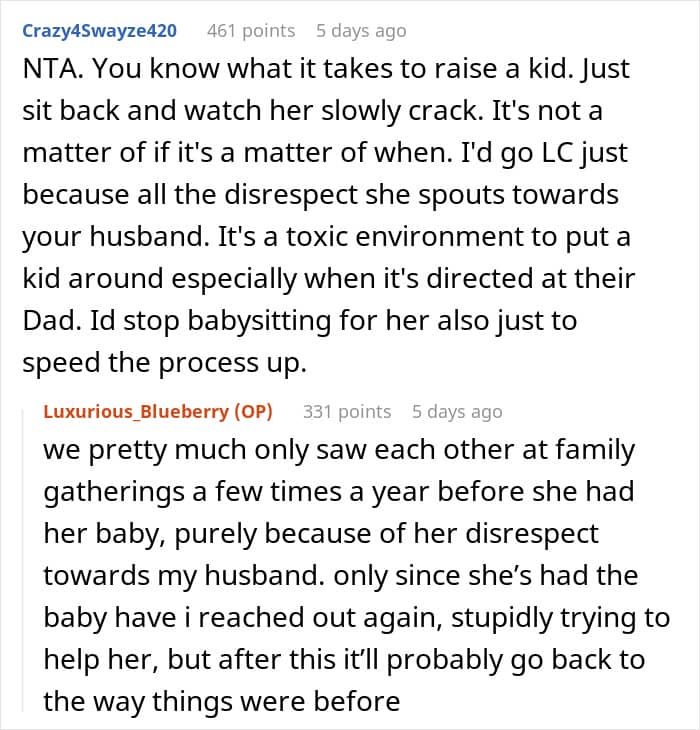Click the 461 points score

[x=250, y=31]
